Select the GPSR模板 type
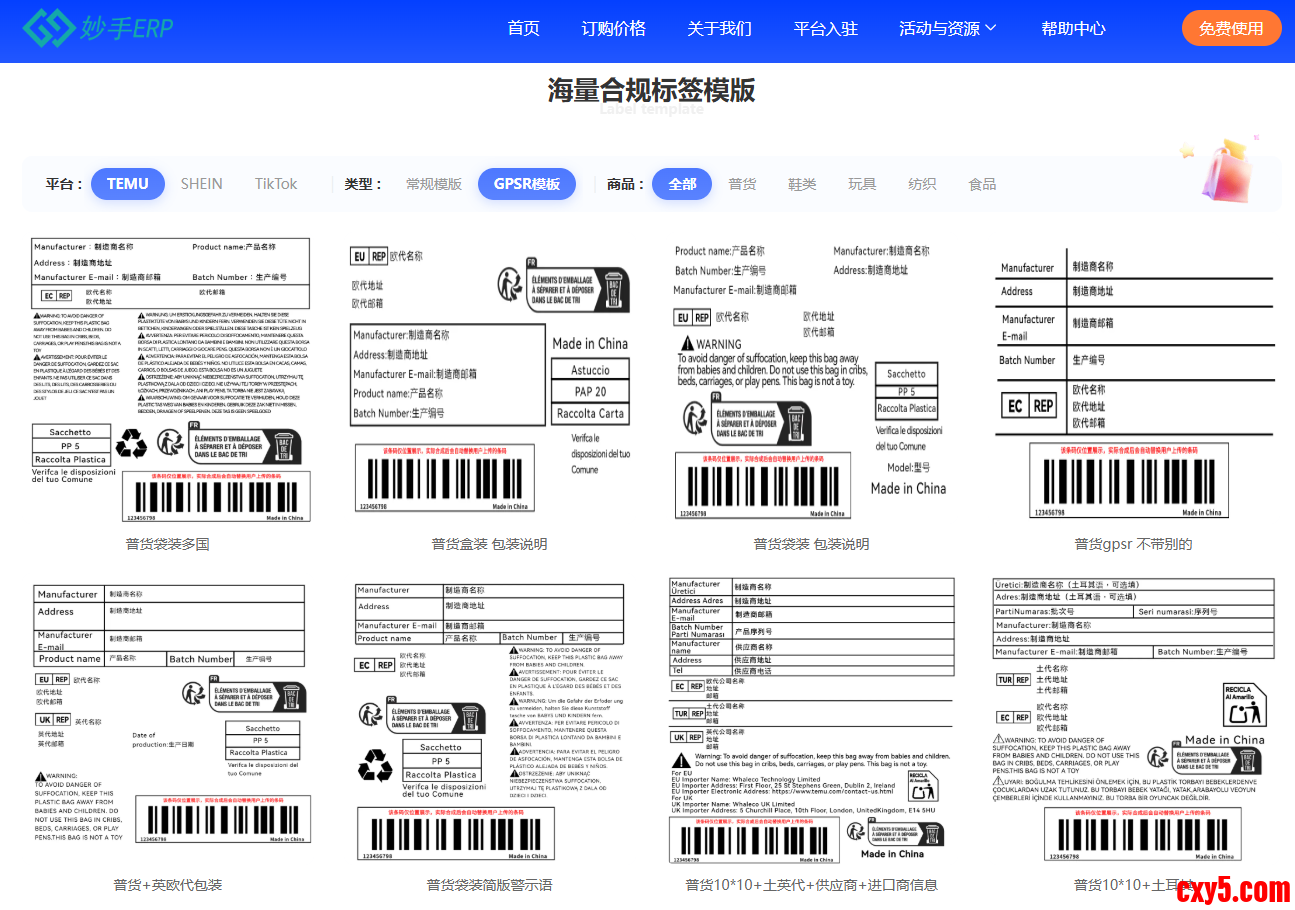The image size is (1295, 910). click(x=526, y=184)
